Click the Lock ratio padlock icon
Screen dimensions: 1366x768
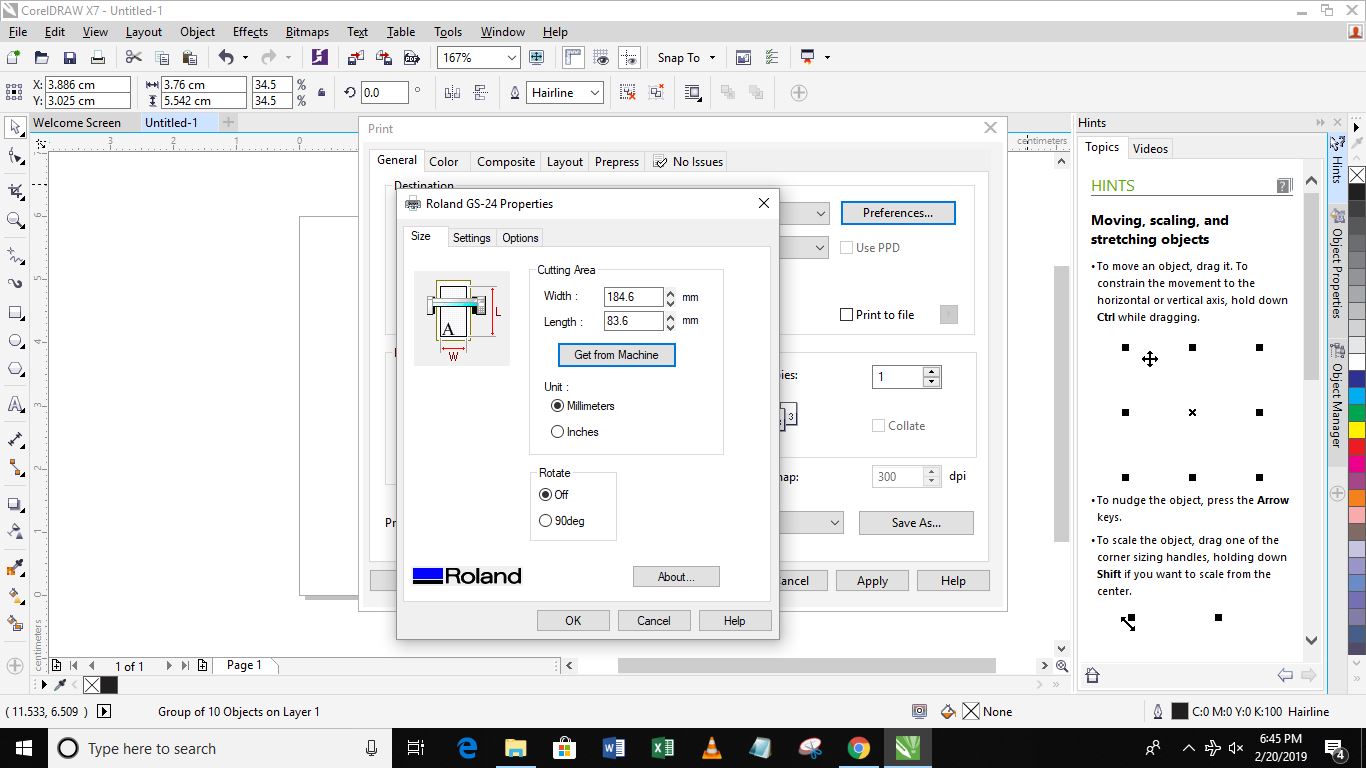(321, 93)
